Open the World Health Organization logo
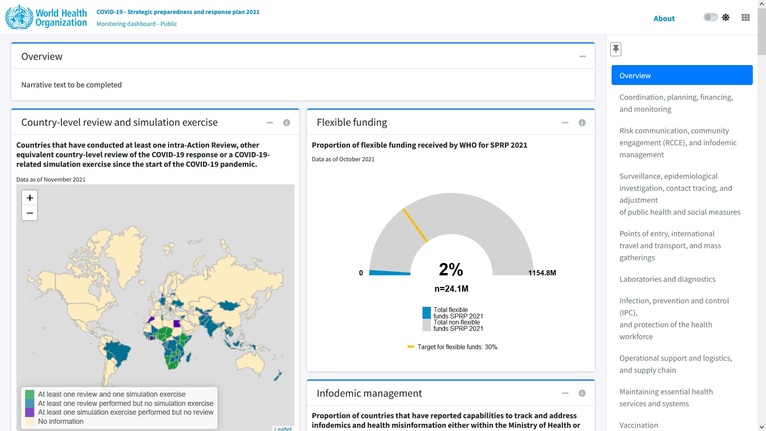 point(46,18)
